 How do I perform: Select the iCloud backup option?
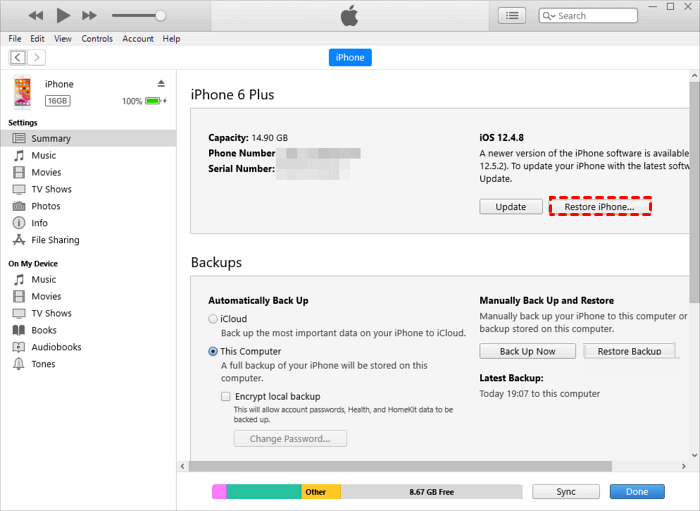pos(213,319)
